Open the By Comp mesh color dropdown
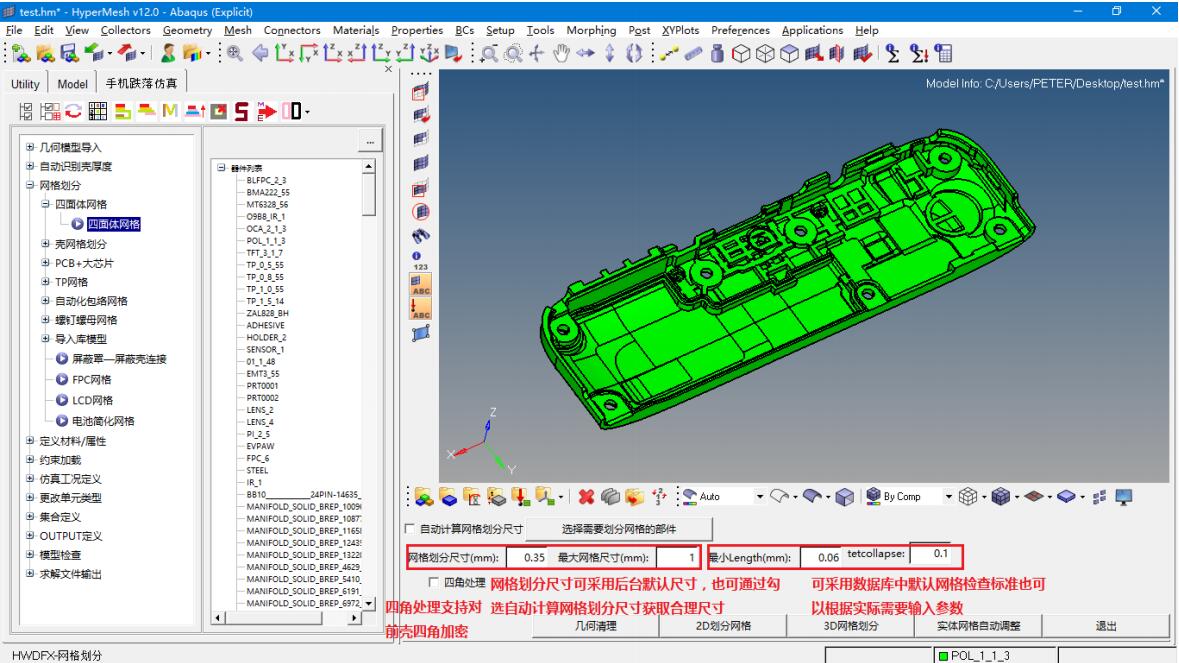Screen dimensions: 1179x663 948,496
